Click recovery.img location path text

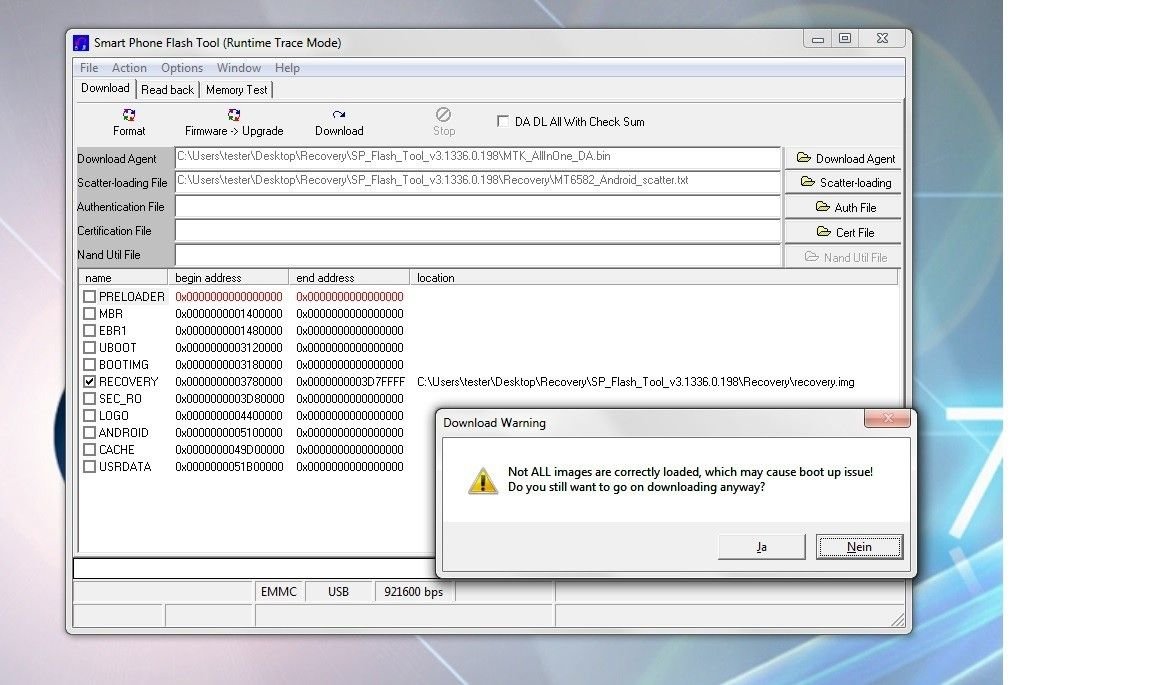tap(636, 381)
